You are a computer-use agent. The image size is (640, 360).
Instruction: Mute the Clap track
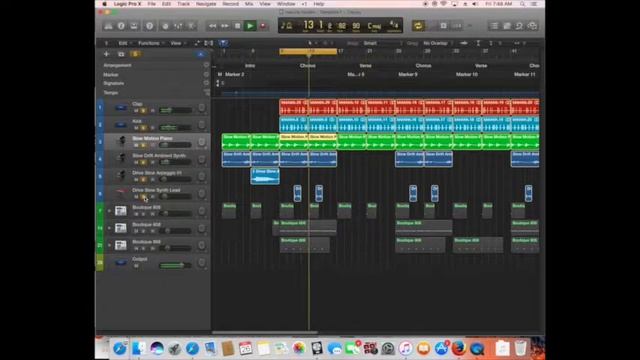(136, 111)
